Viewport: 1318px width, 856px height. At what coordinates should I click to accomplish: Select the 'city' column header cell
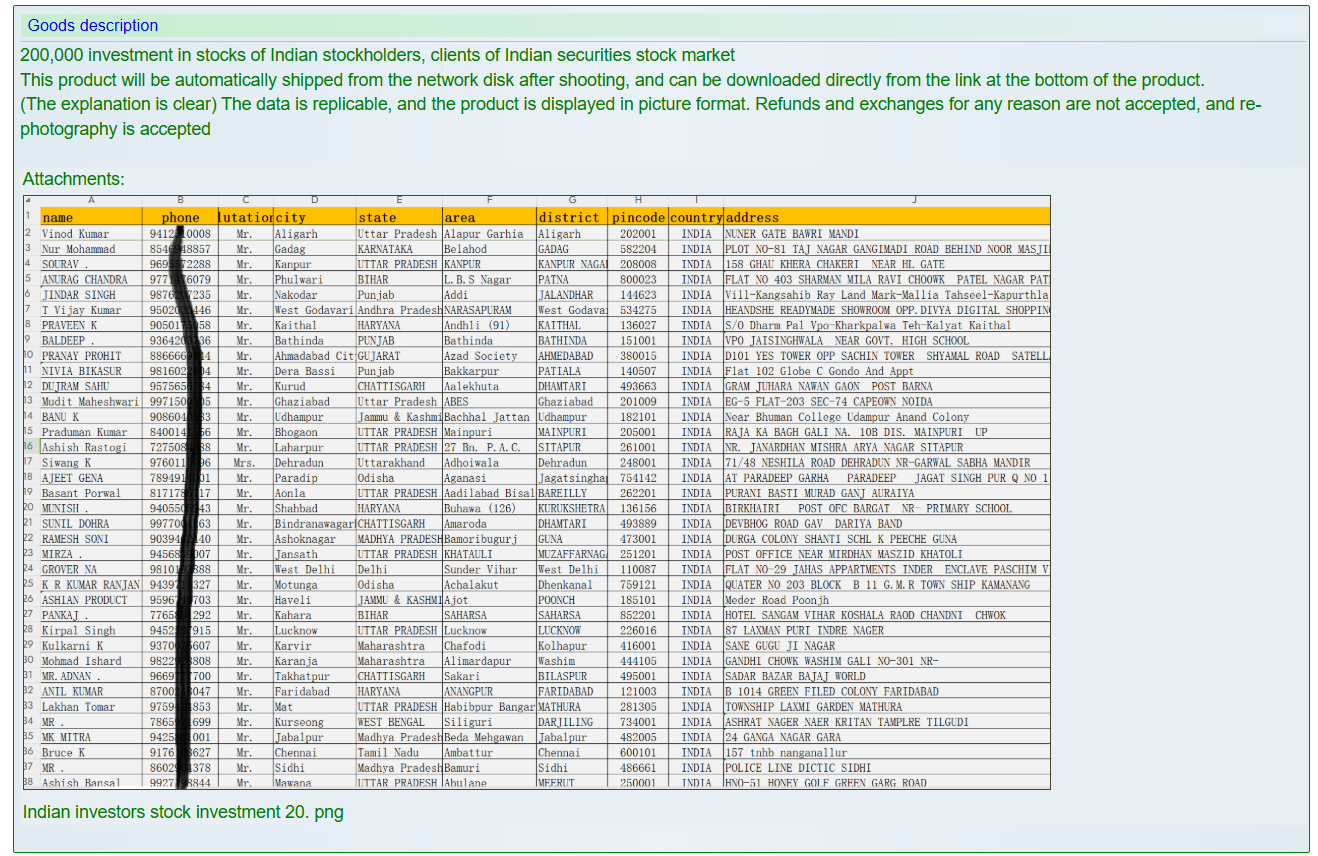point(313,217)
